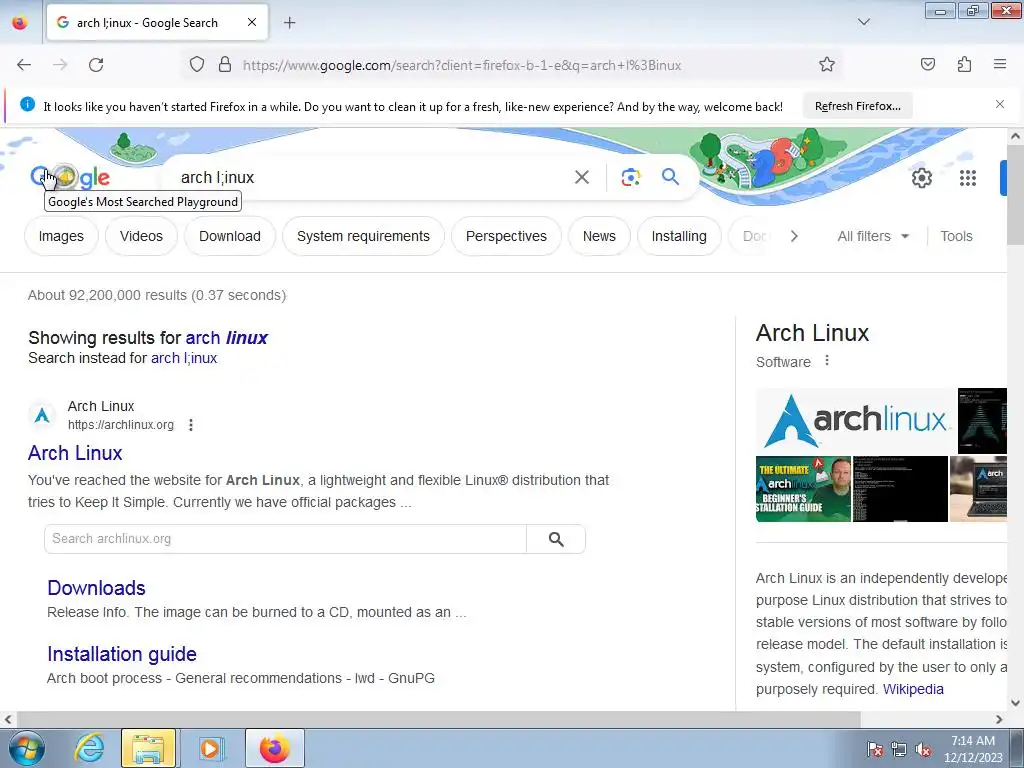Select the System requirements chip
Screen dimensions: 1024x768
point(363,236)
